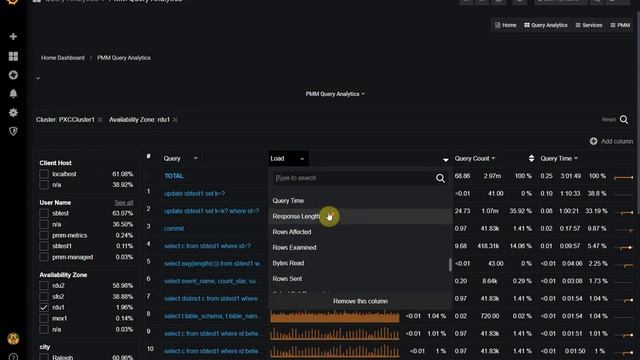This screenshot has width=640, height=360.
Task: Open the Alerting bell icon in sidebar
Action: [x=13, y=94]
